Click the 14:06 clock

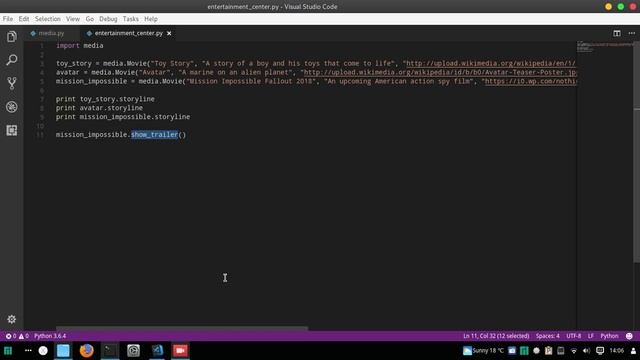[x=616, y=351]
